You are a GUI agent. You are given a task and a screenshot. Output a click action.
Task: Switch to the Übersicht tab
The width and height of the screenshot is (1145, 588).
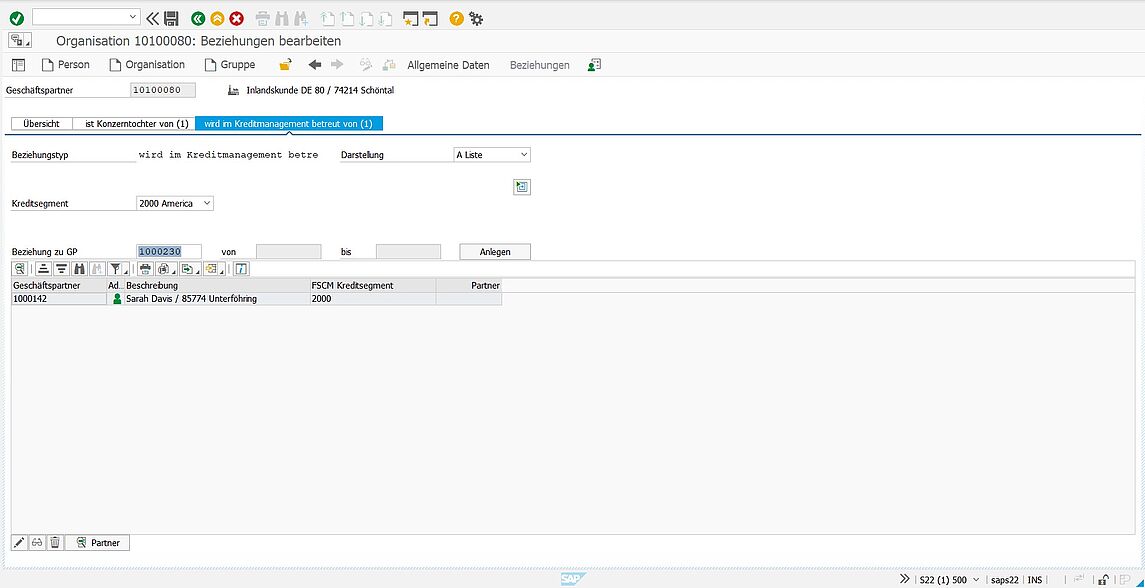(41, 123)
